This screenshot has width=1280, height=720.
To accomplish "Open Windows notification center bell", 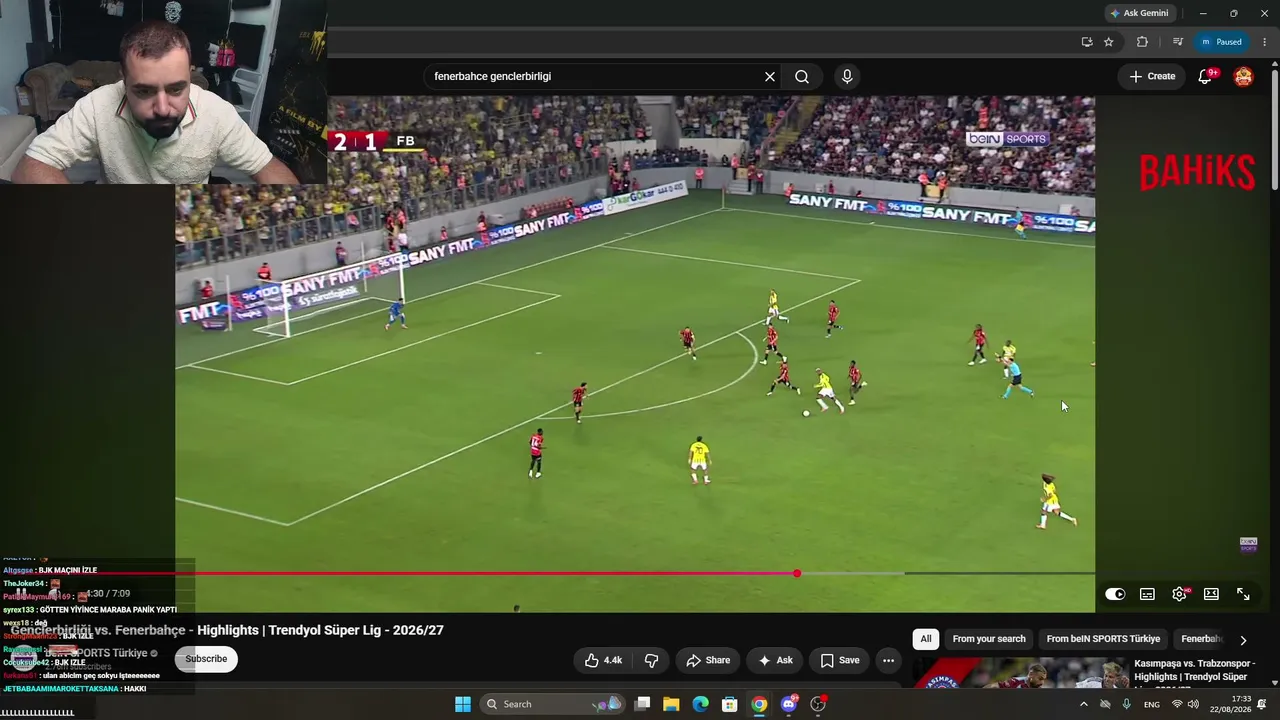I will coord(1262,704).
